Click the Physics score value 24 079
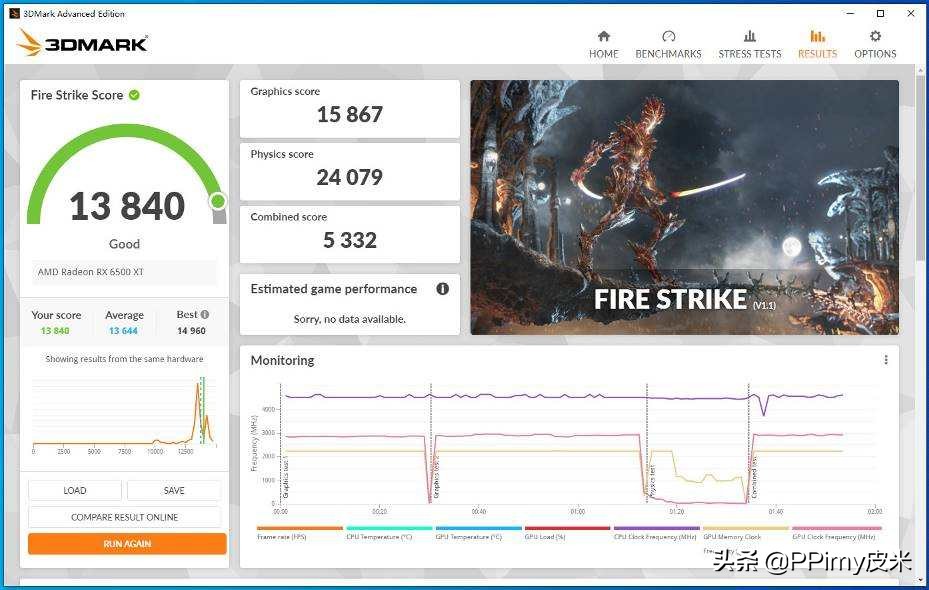Screen dimensions: 929x590 pyautogui.click(x=350, y=177)
